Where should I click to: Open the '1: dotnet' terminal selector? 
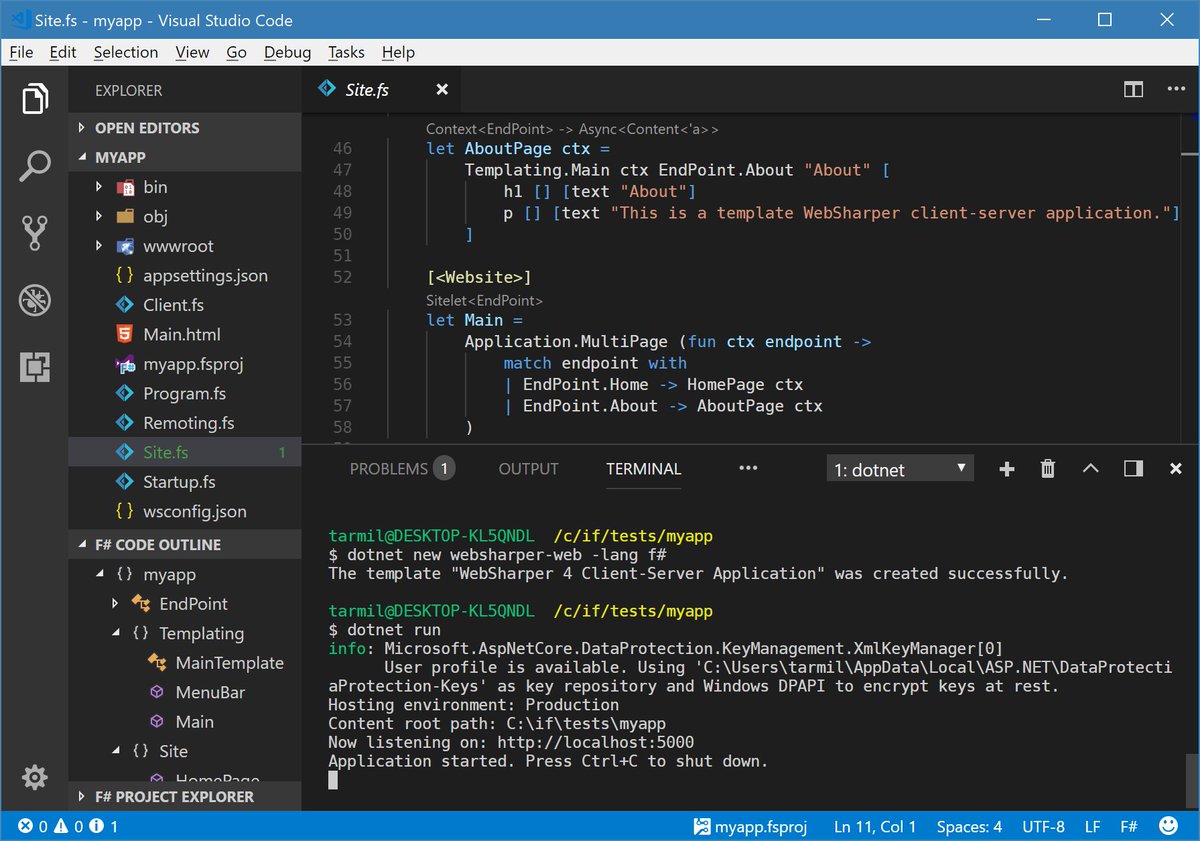click(898, 468)
